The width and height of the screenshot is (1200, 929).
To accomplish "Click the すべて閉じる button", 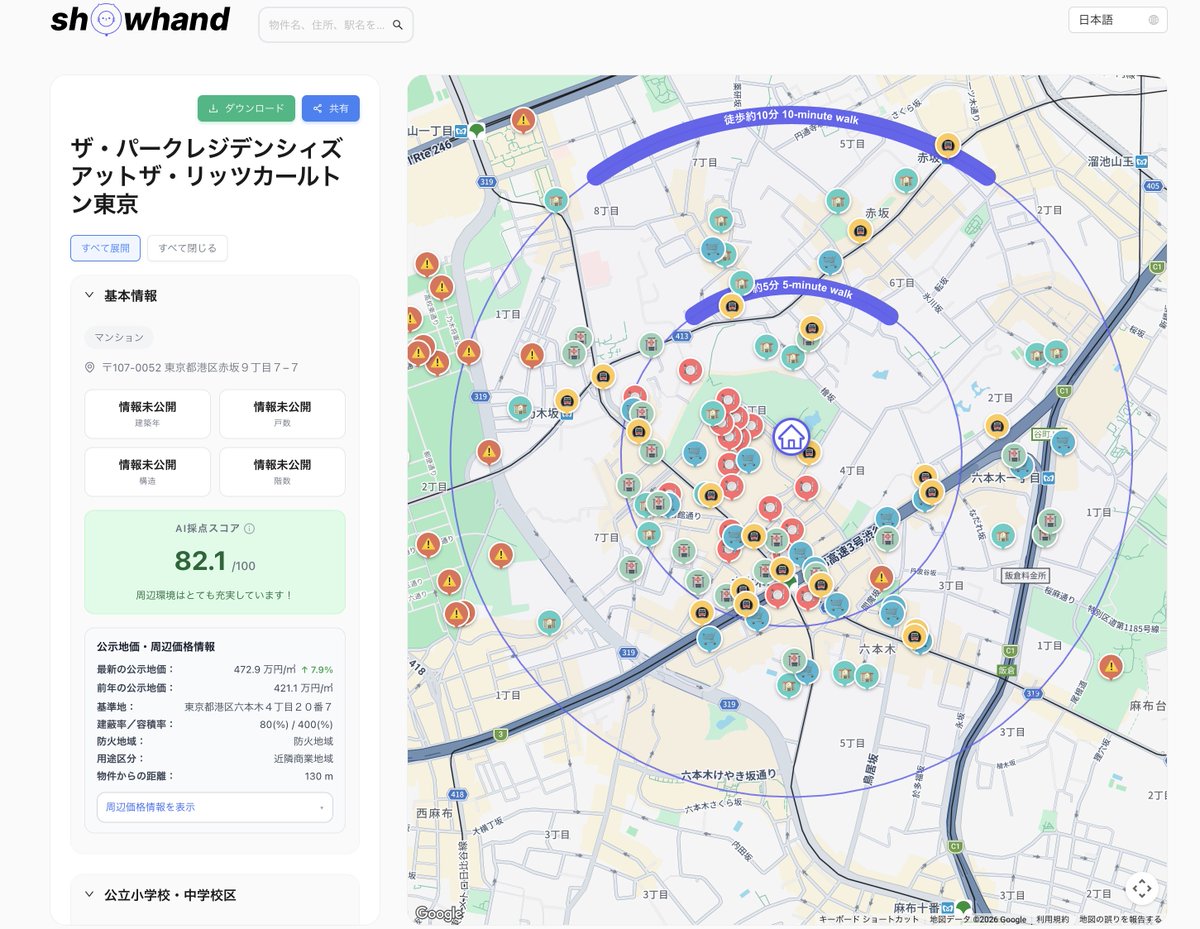I will 187,248.
